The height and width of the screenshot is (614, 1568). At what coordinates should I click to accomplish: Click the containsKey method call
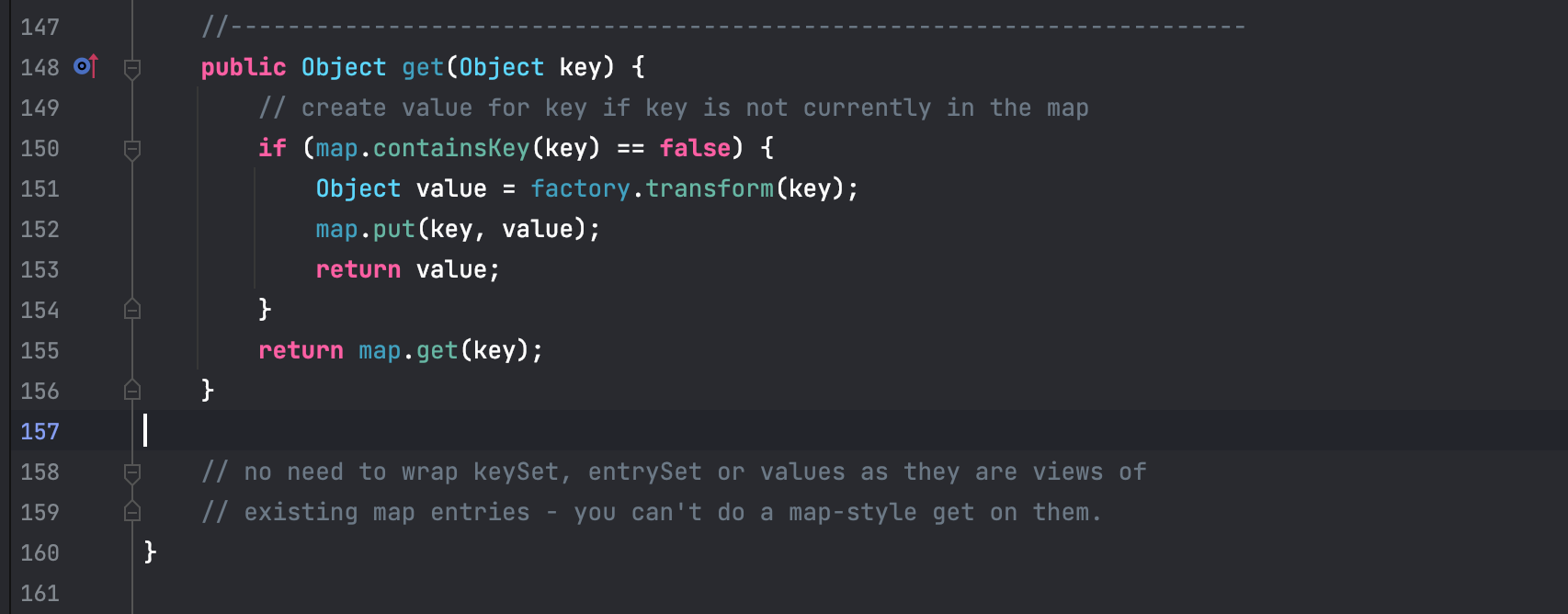click(451, 149)
